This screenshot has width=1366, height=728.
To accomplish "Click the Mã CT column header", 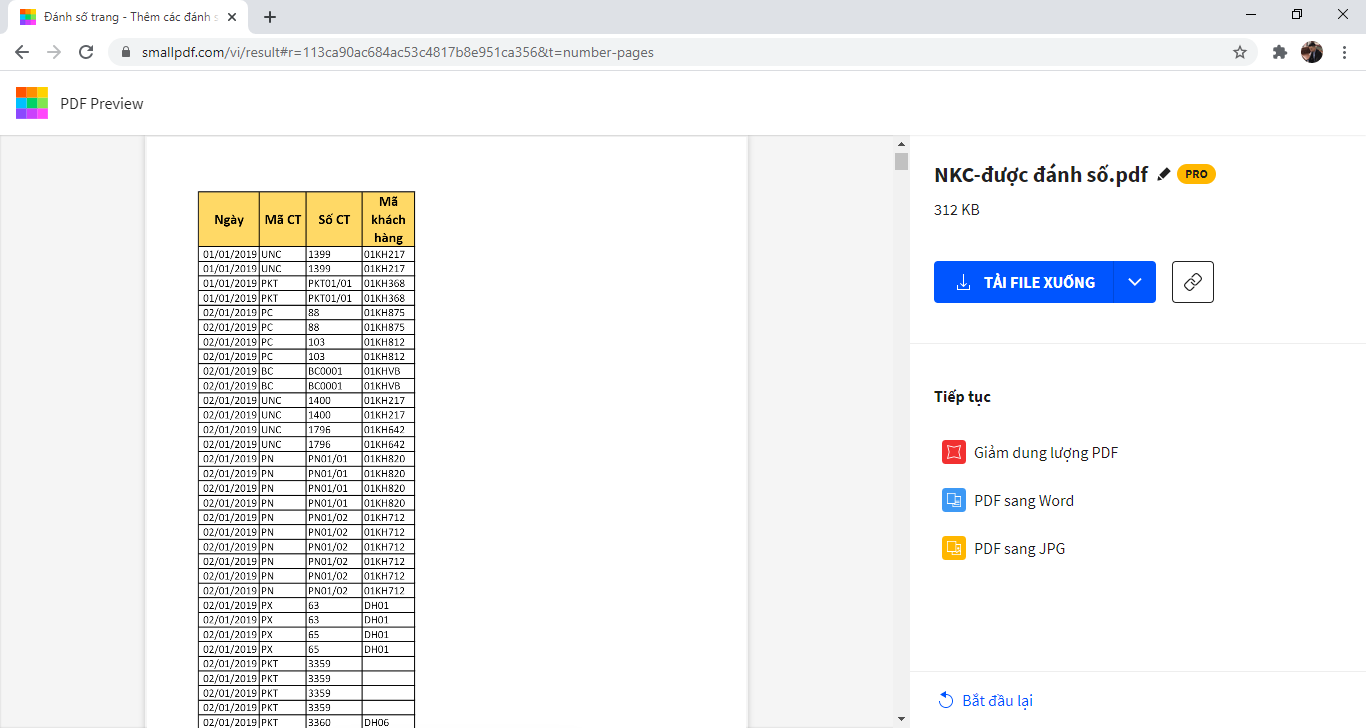I will click(283, 219).
